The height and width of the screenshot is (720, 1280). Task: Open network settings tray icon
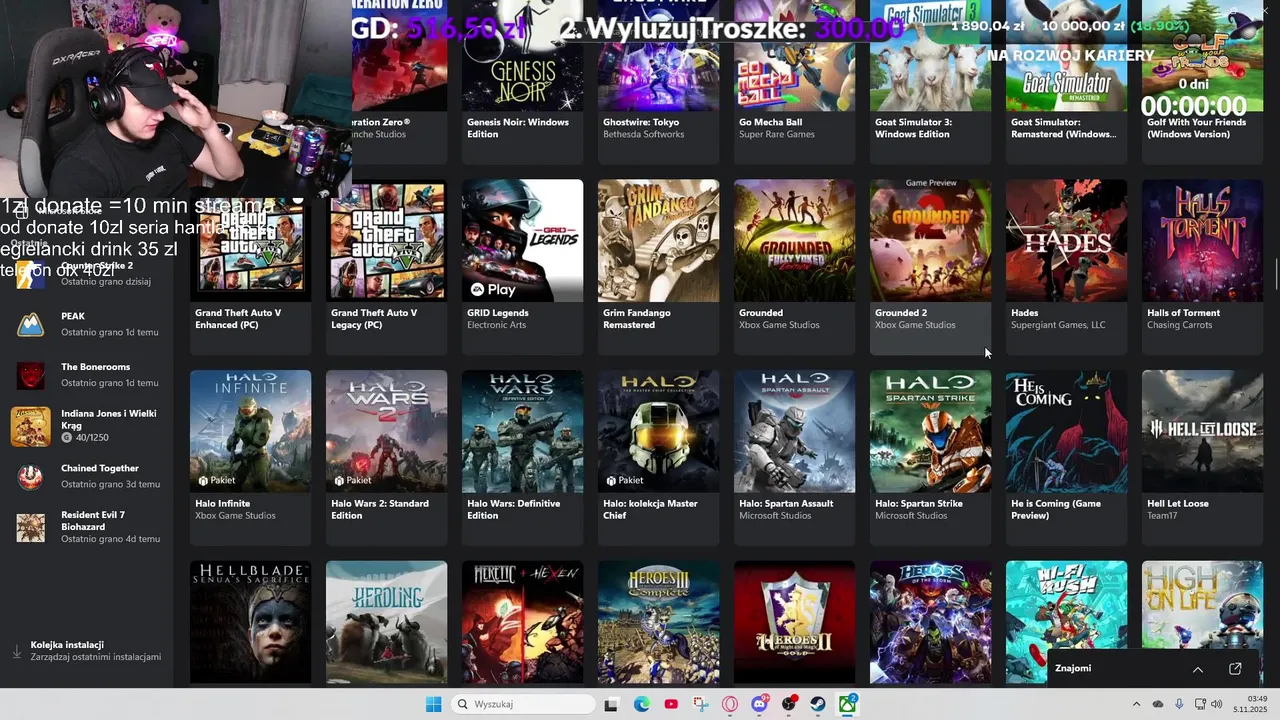coord(1200,704)
